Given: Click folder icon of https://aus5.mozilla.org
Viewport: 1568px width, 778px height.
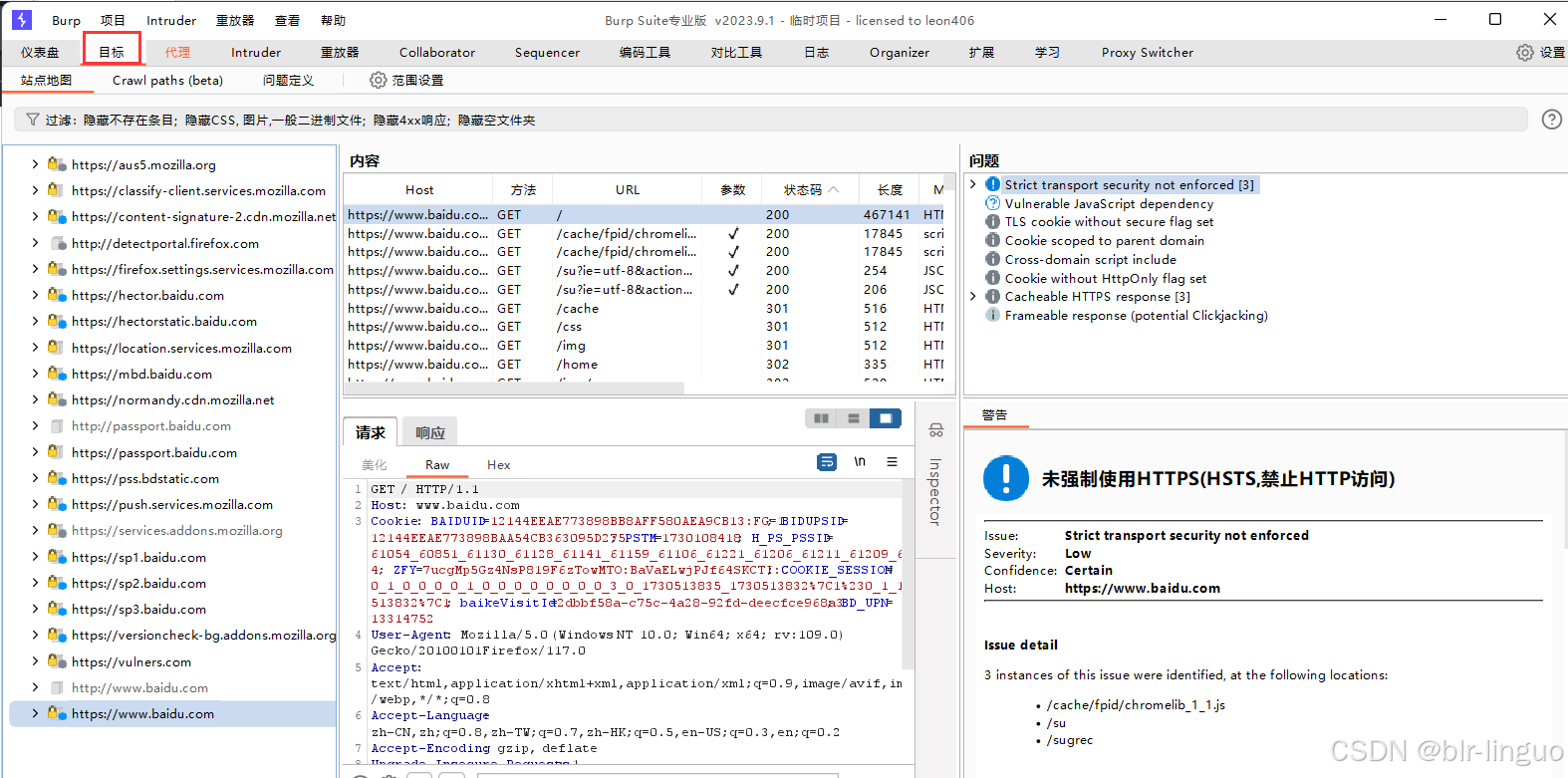Looking at the screenshot, I should [57, 164].
